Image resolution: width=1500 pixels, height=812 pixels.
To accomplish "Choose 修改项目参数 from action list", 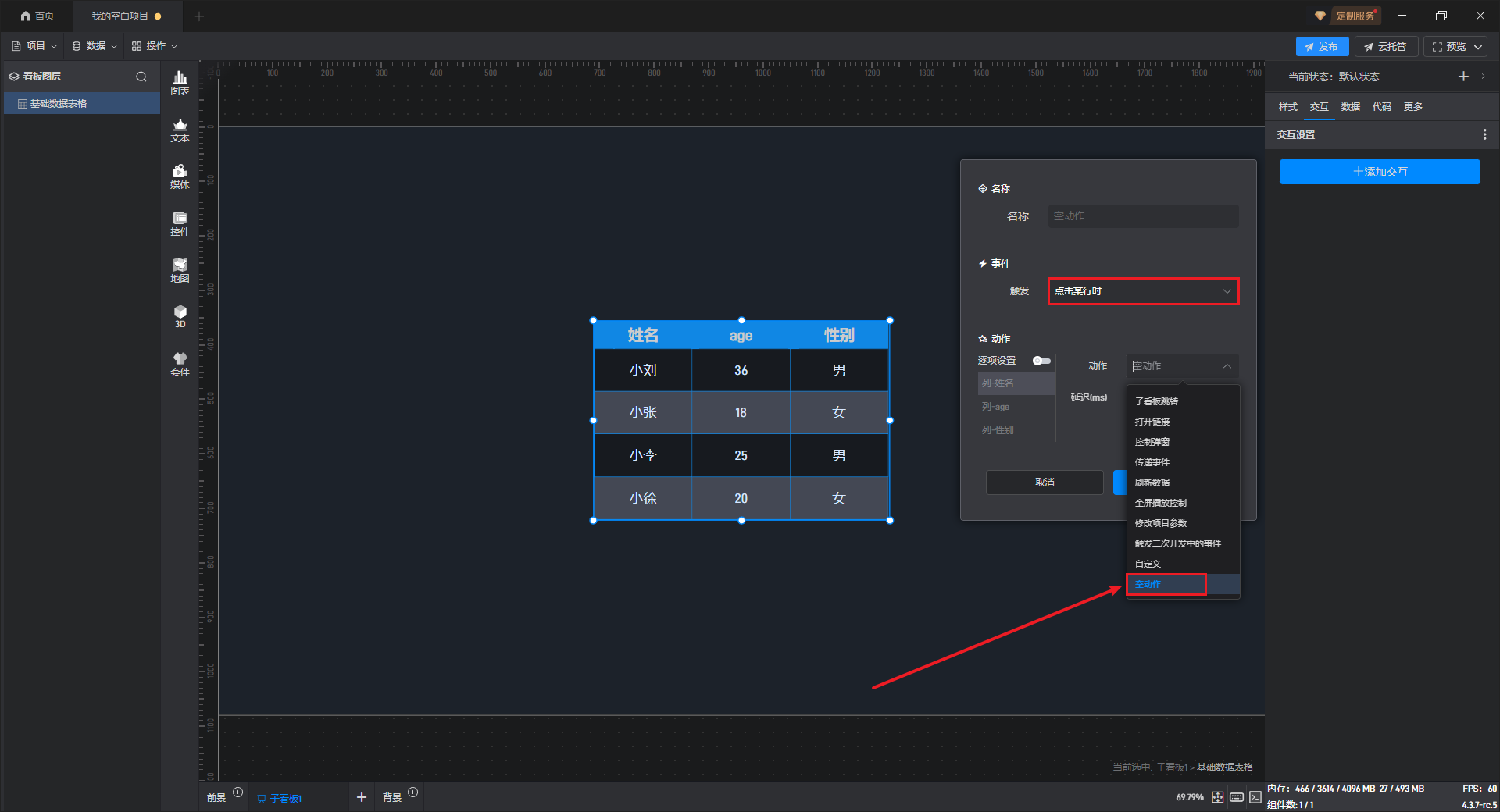I will click(x=1183, y=523).
